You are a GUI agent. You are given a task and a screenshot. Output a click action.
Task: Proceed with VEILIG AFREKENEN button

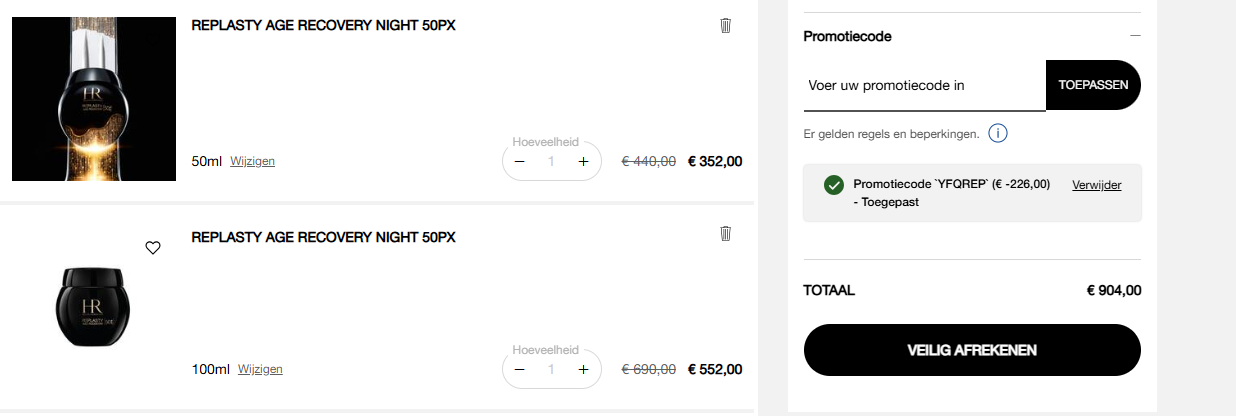(x=972, y=350)
